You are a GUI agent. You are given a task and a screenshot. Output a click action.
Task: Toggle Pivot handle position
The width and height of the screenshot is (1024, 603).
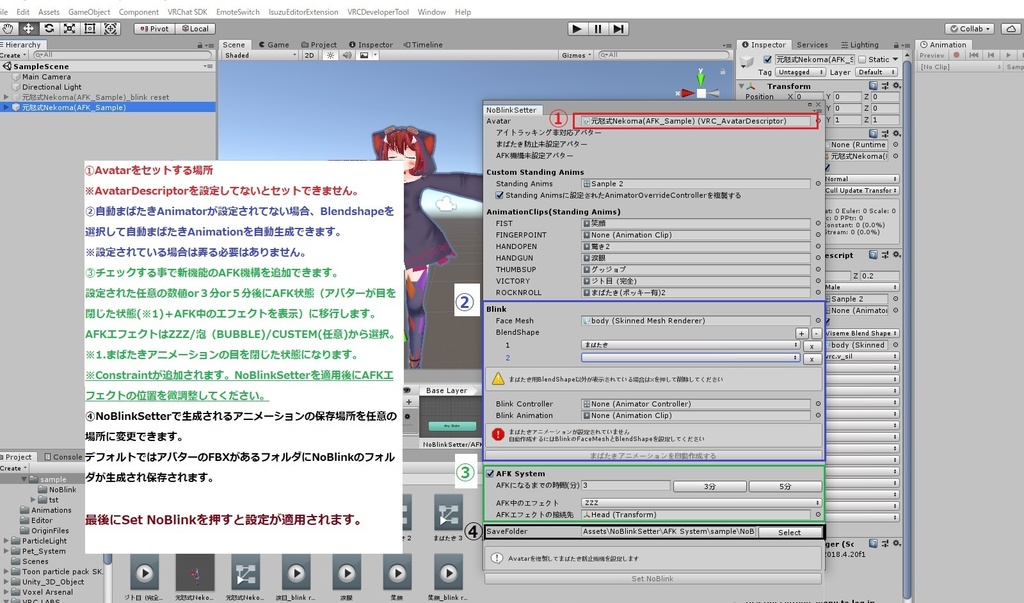(x=154, y=29)
